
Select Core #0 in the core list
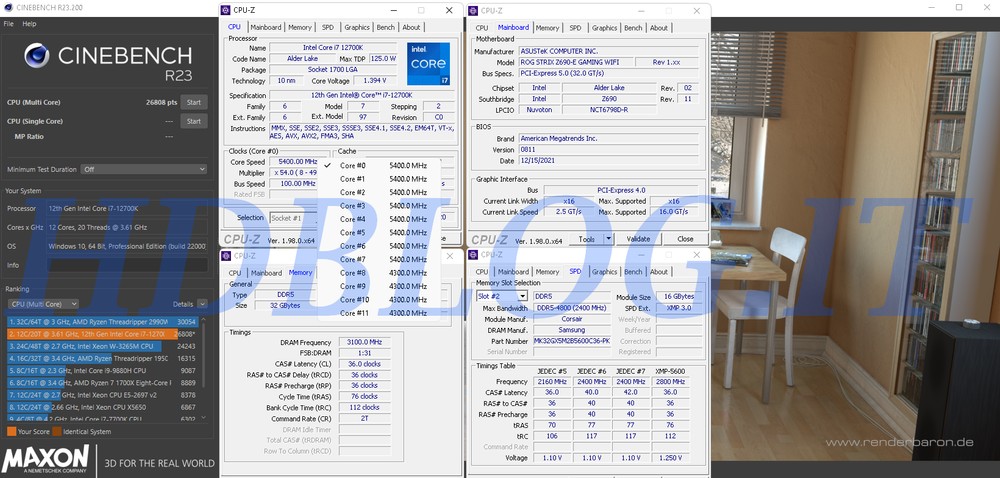[x=353, y=165]
